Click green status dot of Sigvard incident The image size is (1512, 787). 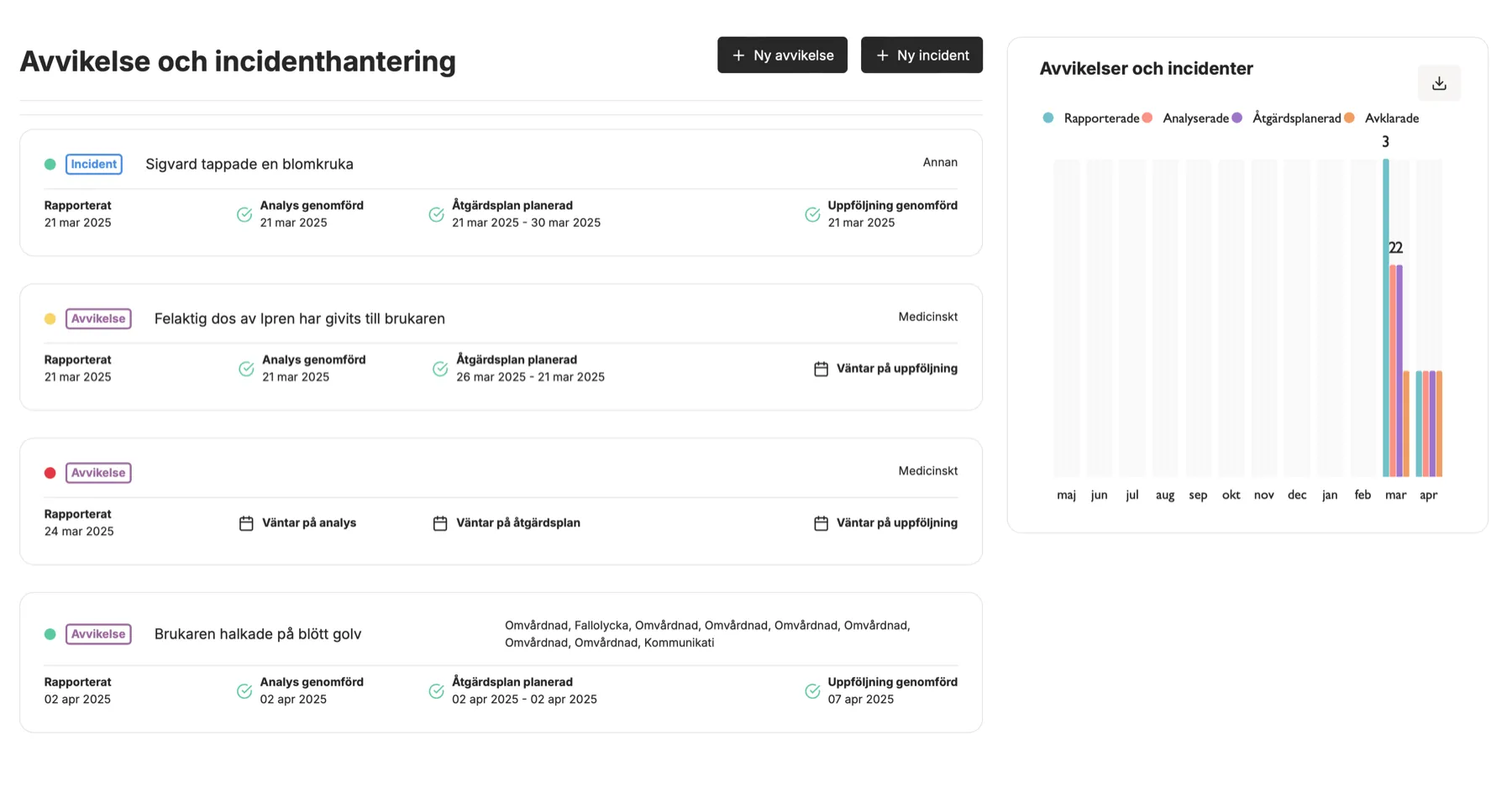point(50,165)
